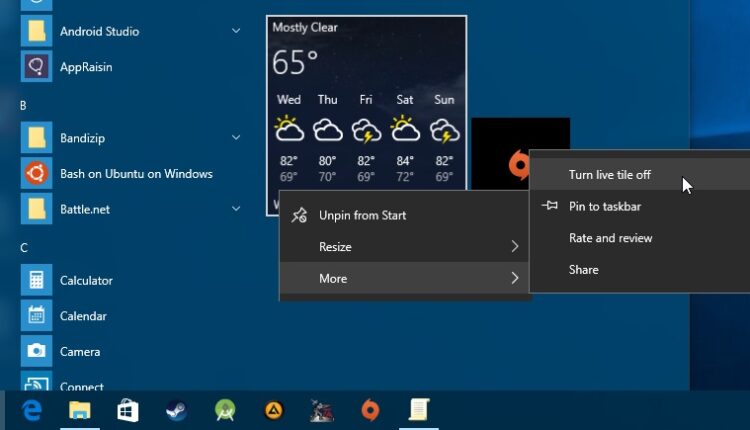This screenshot has height=430, width=750.
Task: Open the notepad scroll icon in taskbar
Action: point(419,410)
